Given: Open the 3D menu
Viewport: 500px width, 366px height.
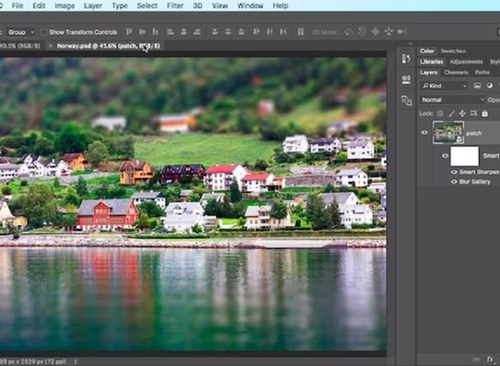Looking at the screenshot, I should point(198,6).
